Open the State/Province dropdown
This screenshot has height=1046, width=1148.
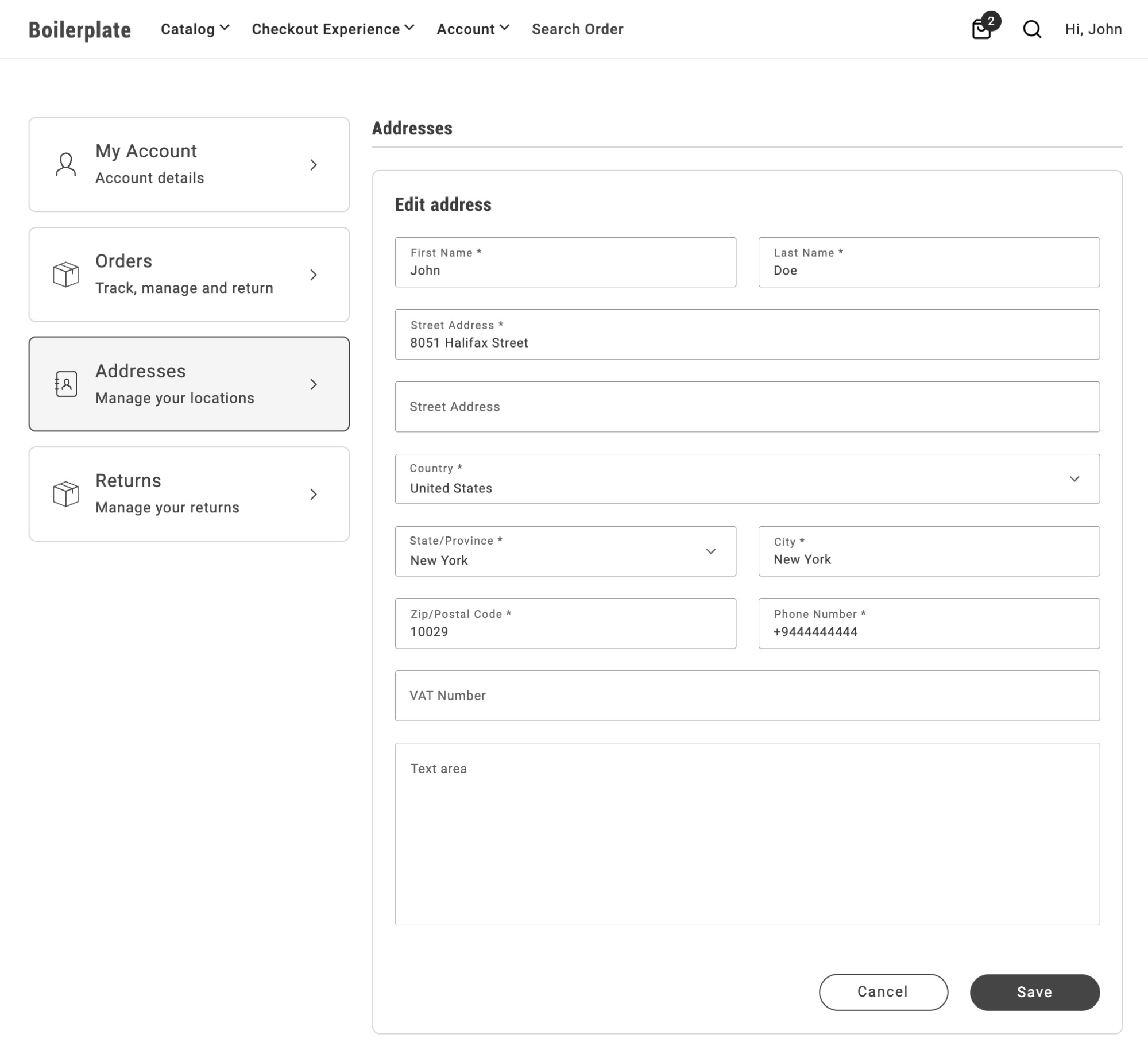pos(711,551)
